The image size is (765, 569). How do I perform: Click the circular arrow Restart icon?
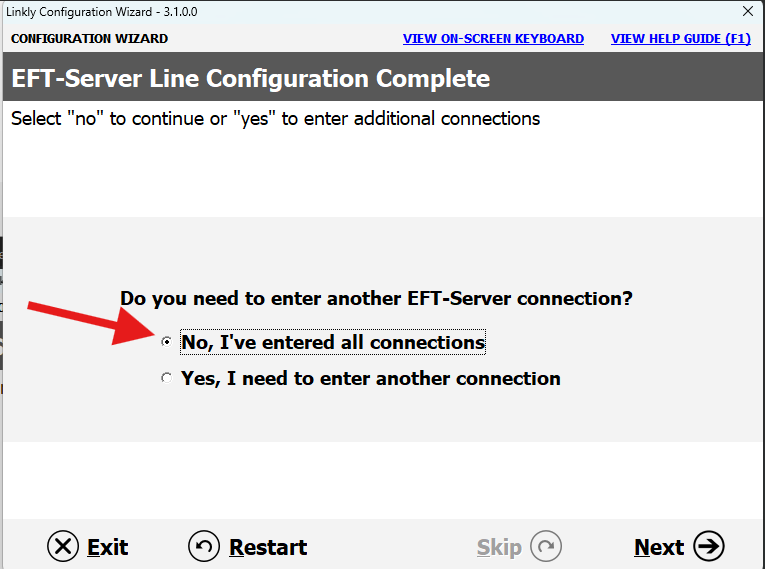coord(204,546)
